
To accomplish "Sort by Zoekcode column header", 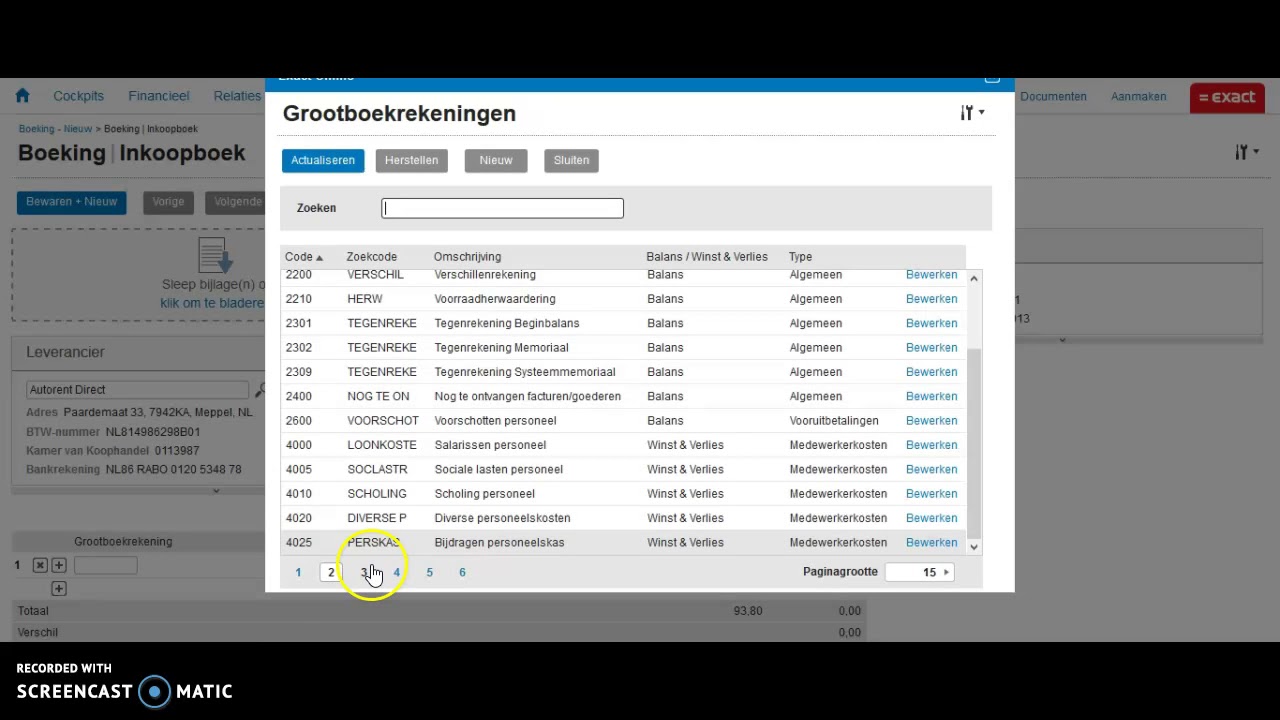I will click(371, 257).
